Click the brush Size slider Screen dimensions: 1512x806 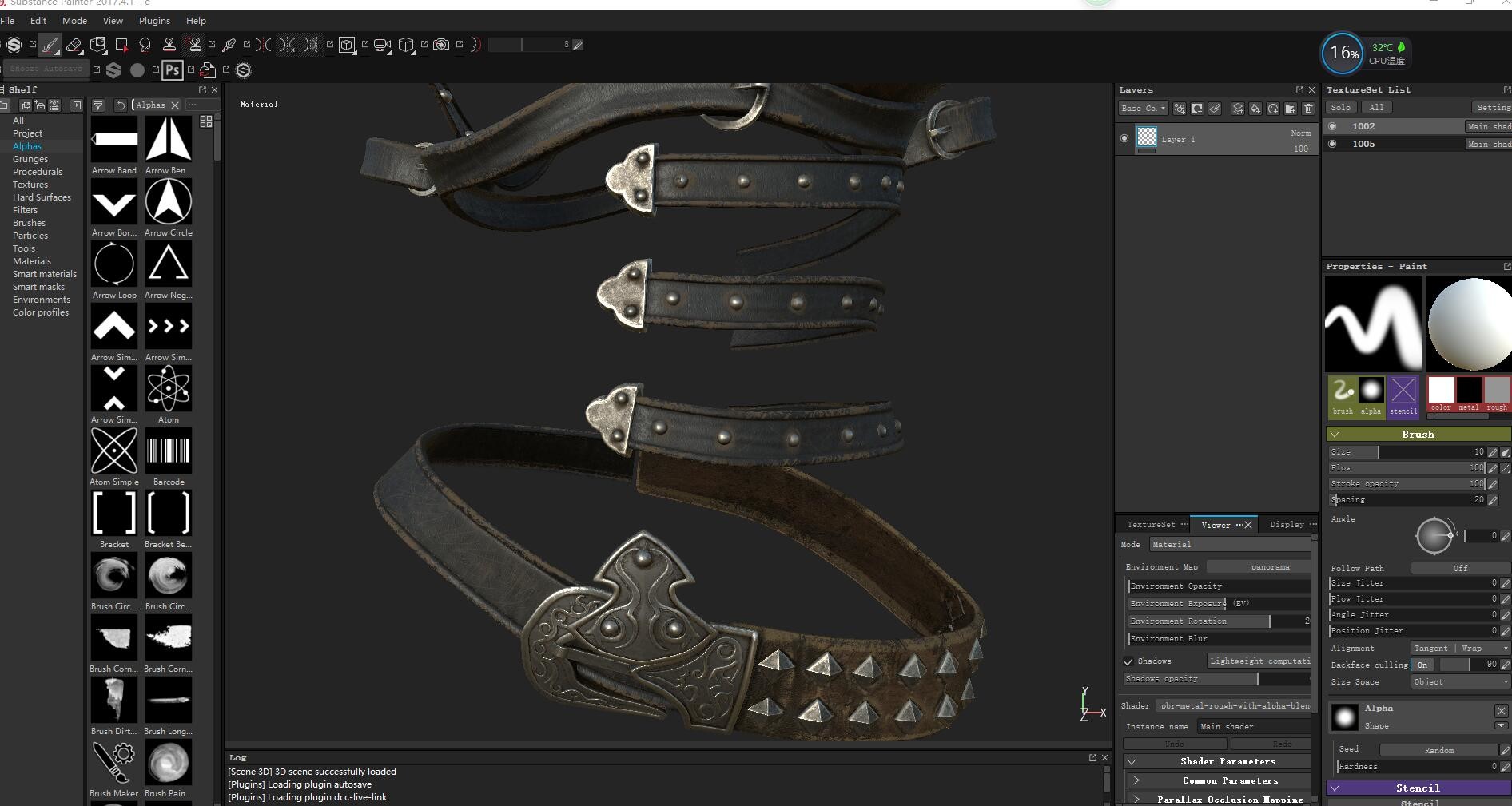click(1407, 452)
